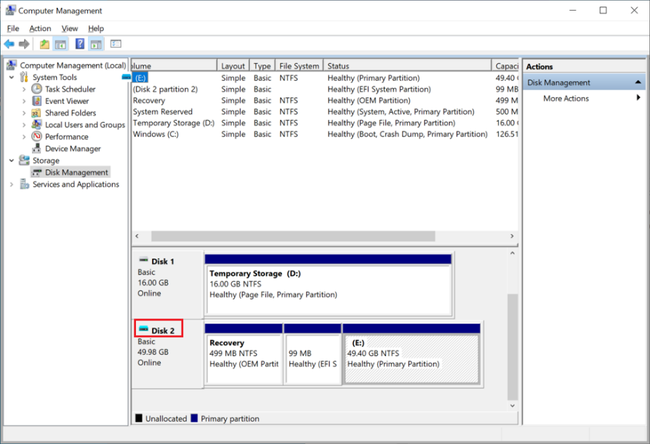Sort by the Capacity column header

point(505,66)
